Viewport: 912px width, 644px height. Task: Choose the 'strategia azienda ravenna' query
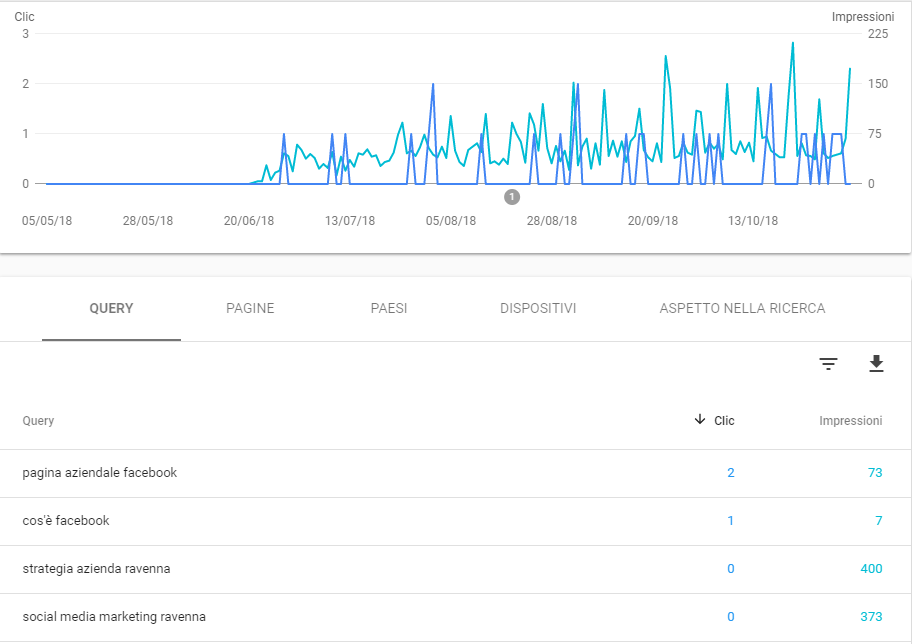coord(96,569)
